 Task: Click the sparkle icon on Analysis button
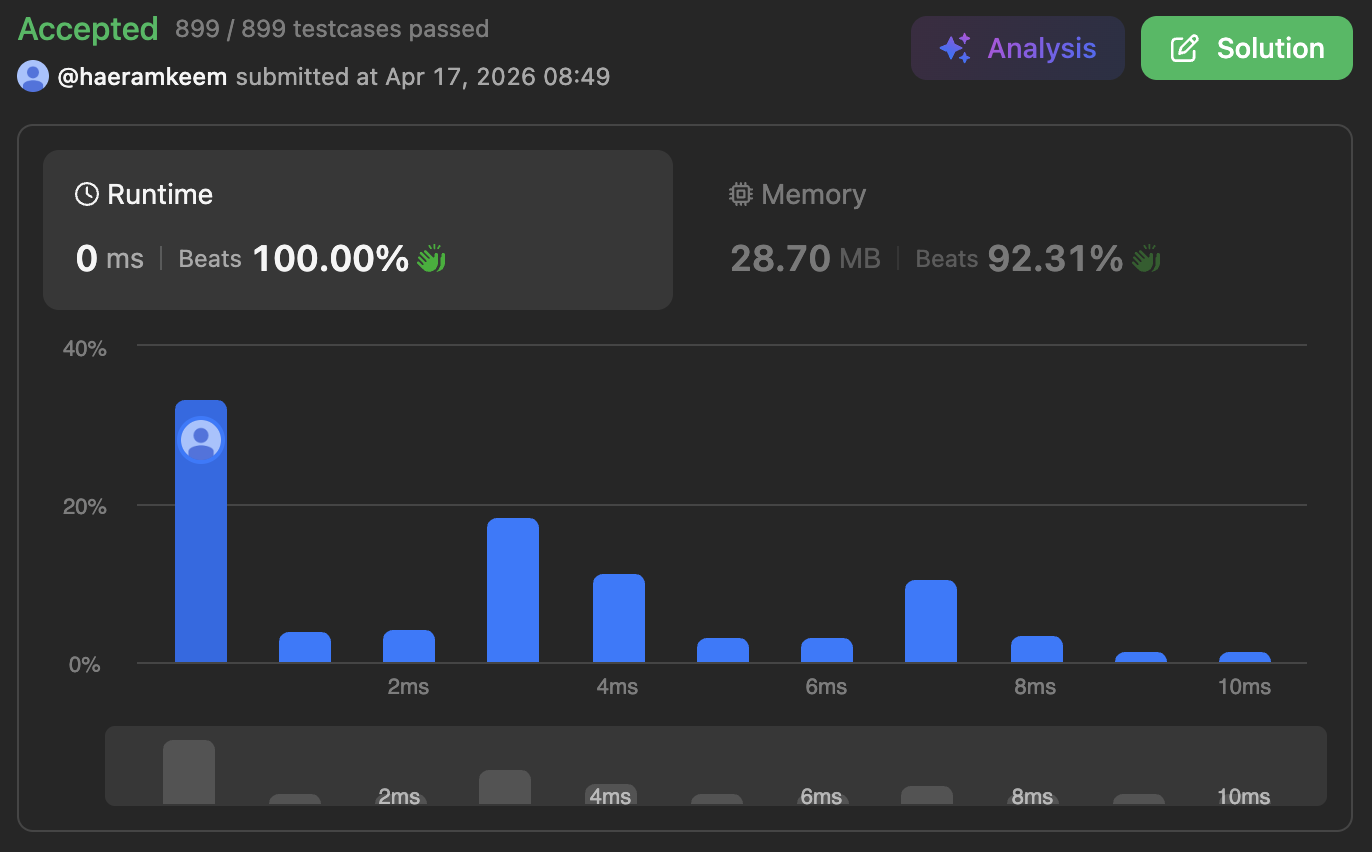[954, 48]
